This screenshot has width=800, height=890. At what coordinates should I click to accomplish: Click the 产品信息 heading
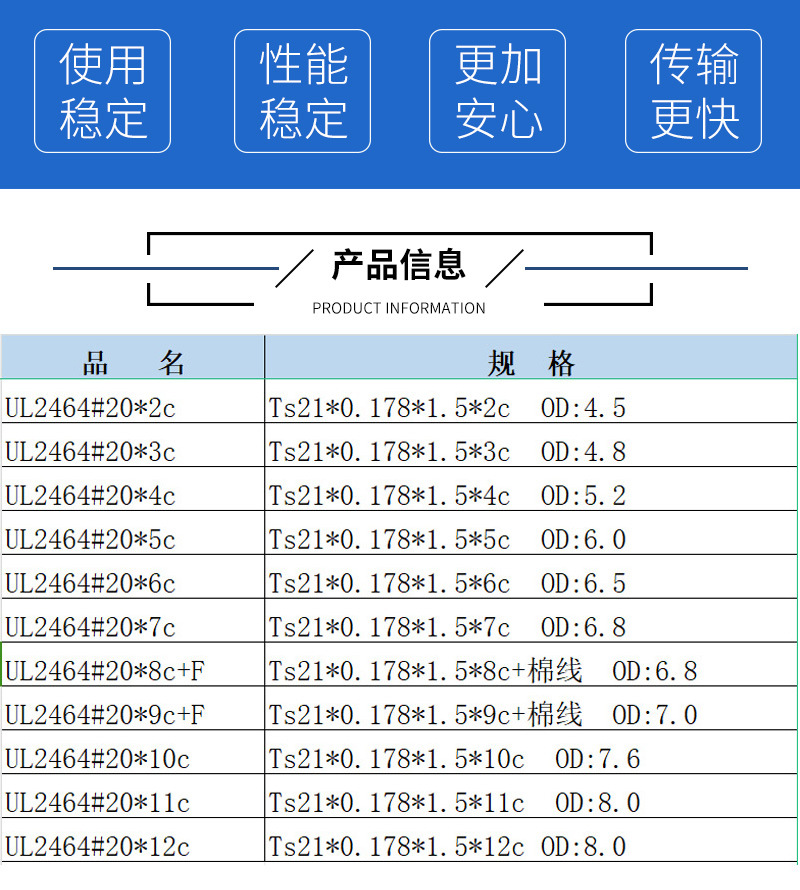coord(399,265)
